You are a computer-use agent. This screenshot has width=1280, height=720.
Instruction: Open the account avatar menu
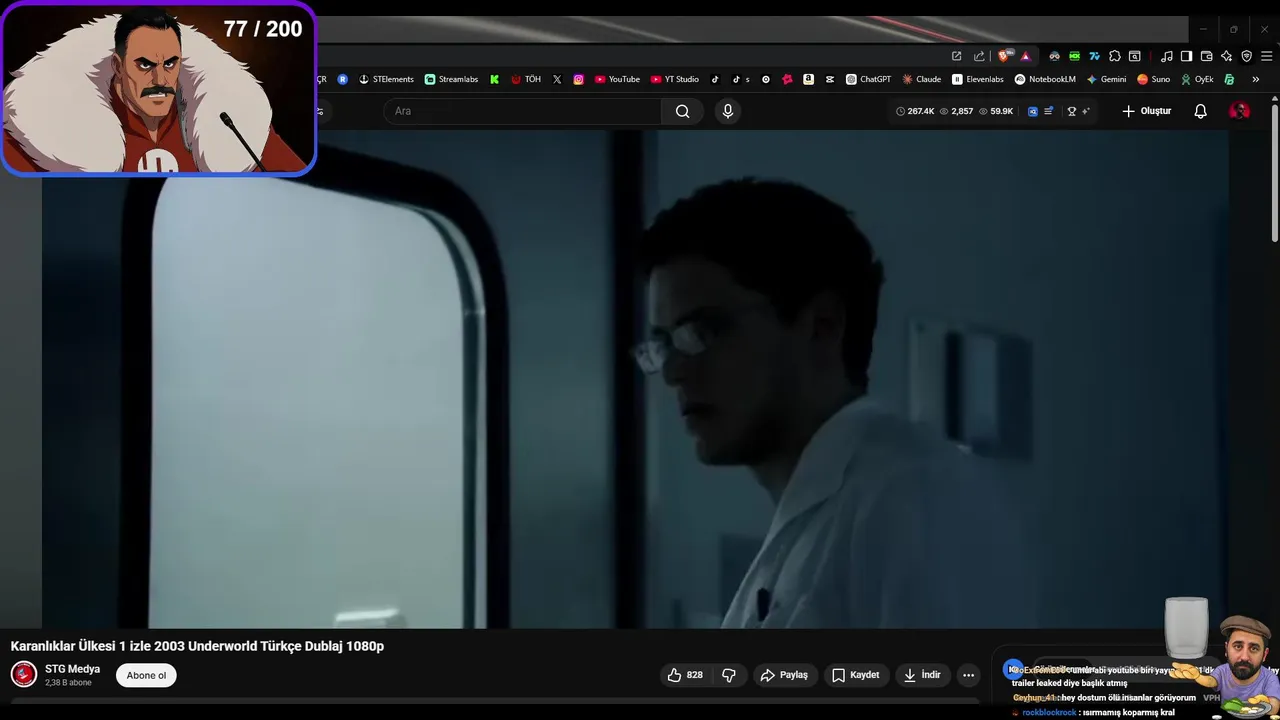[1239, 111]
